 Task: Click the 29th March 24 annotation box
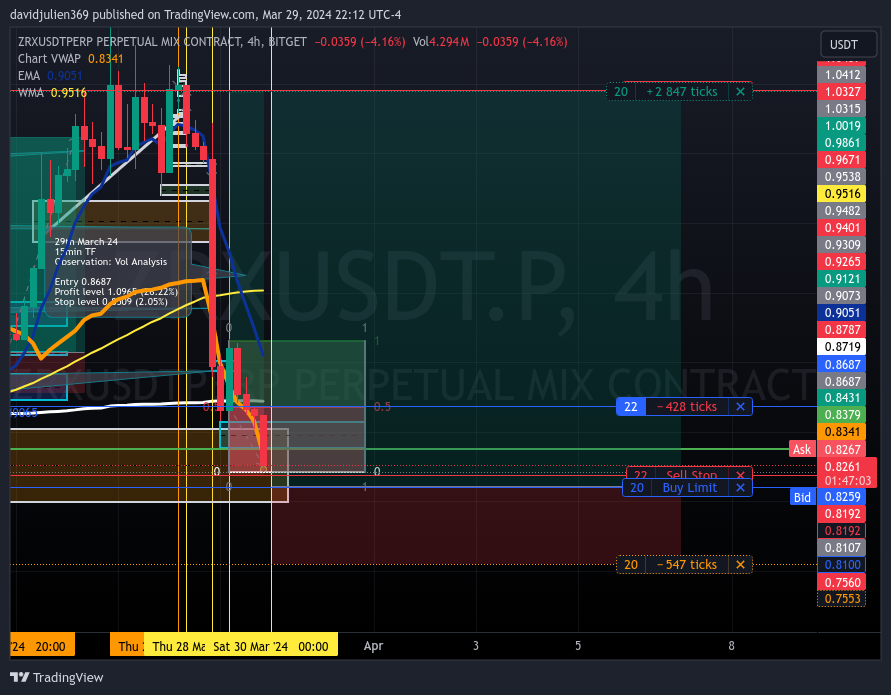pyautogui.click(x=117, y=272)
